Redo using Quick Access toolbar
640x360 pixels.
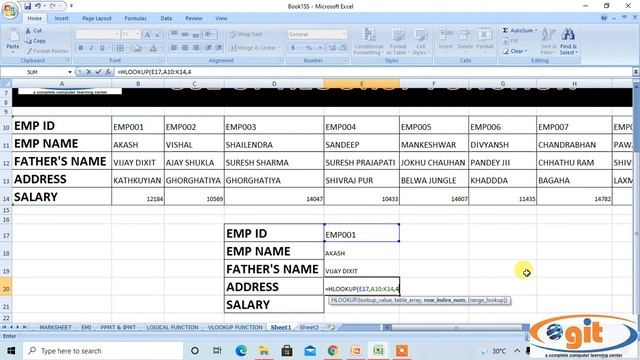tap(52, 6)
